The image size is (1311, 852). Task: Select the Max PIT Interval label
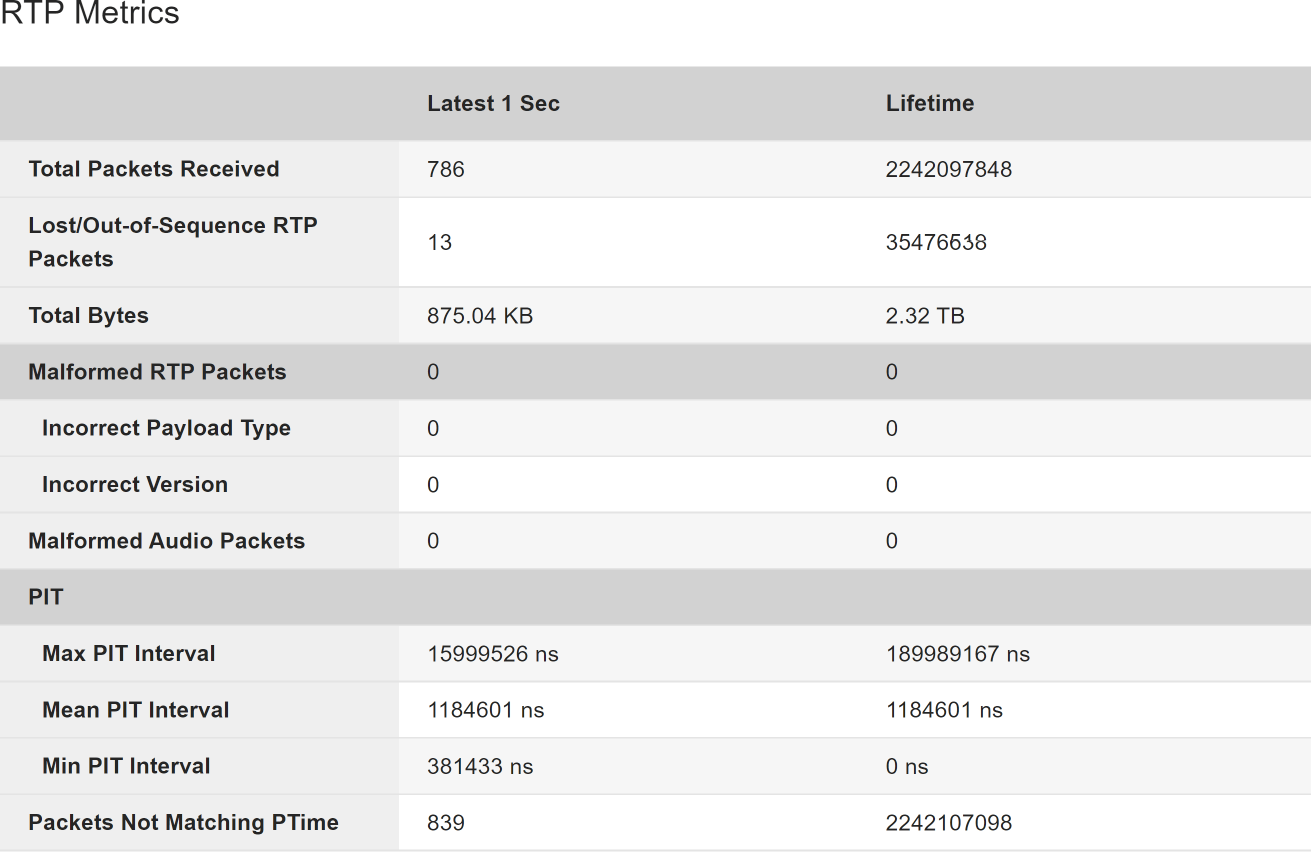coord(129,653)
